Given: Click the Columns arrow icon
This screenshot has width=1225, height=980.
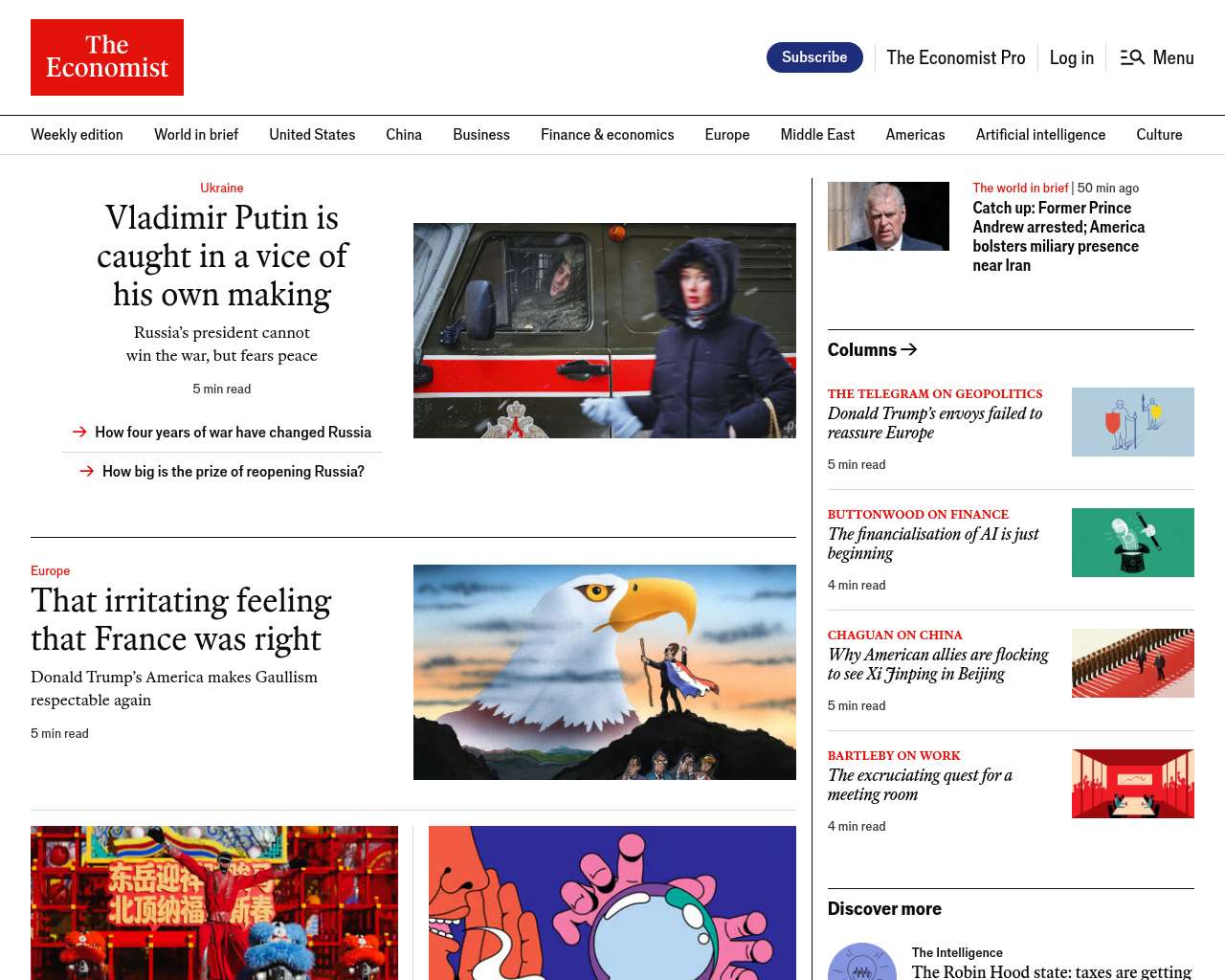Looking at the screenshot, I should tap(909, 349).
